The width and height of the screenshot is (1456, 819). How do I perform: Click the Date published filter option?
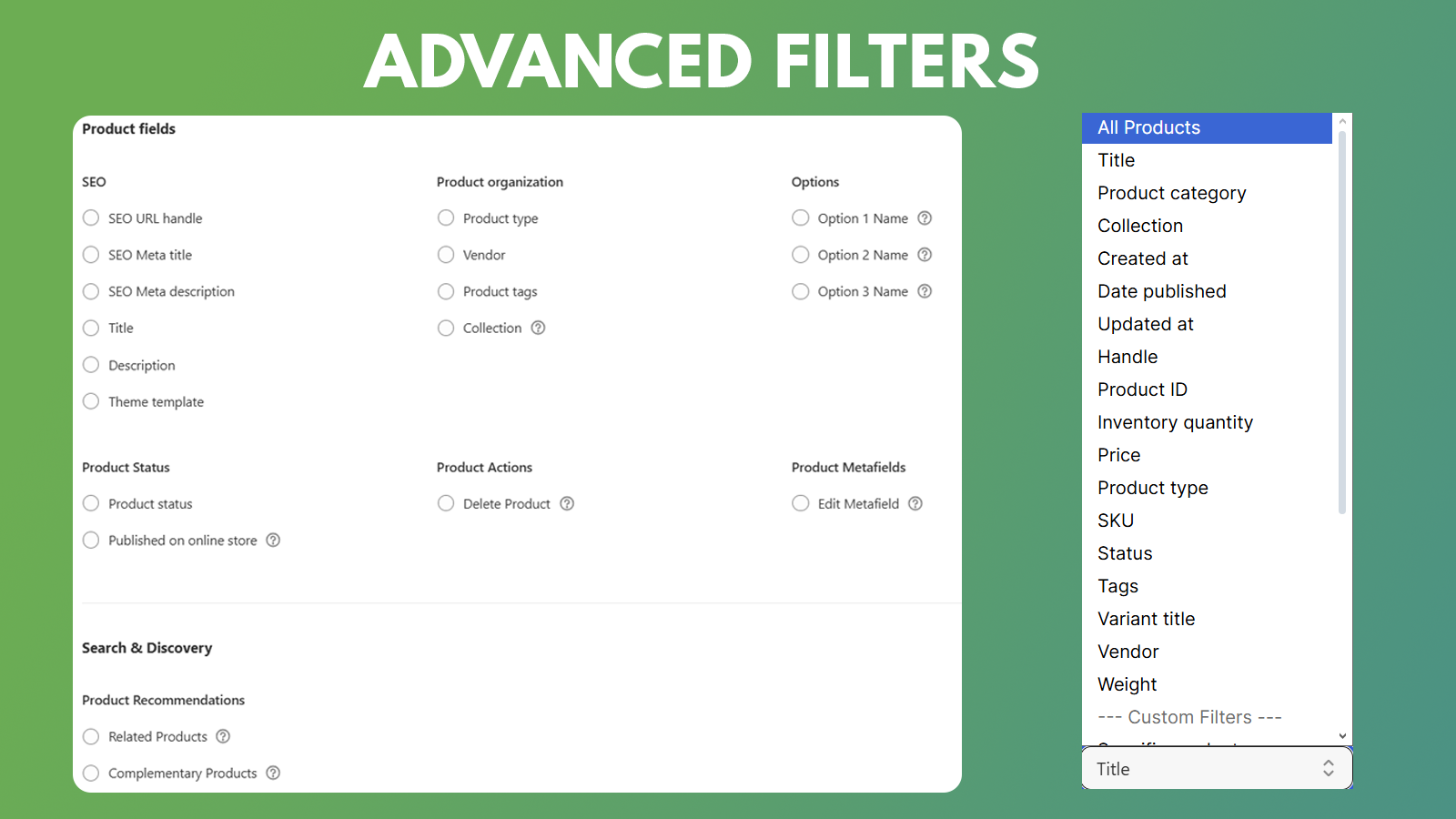tap(1162, 291)
